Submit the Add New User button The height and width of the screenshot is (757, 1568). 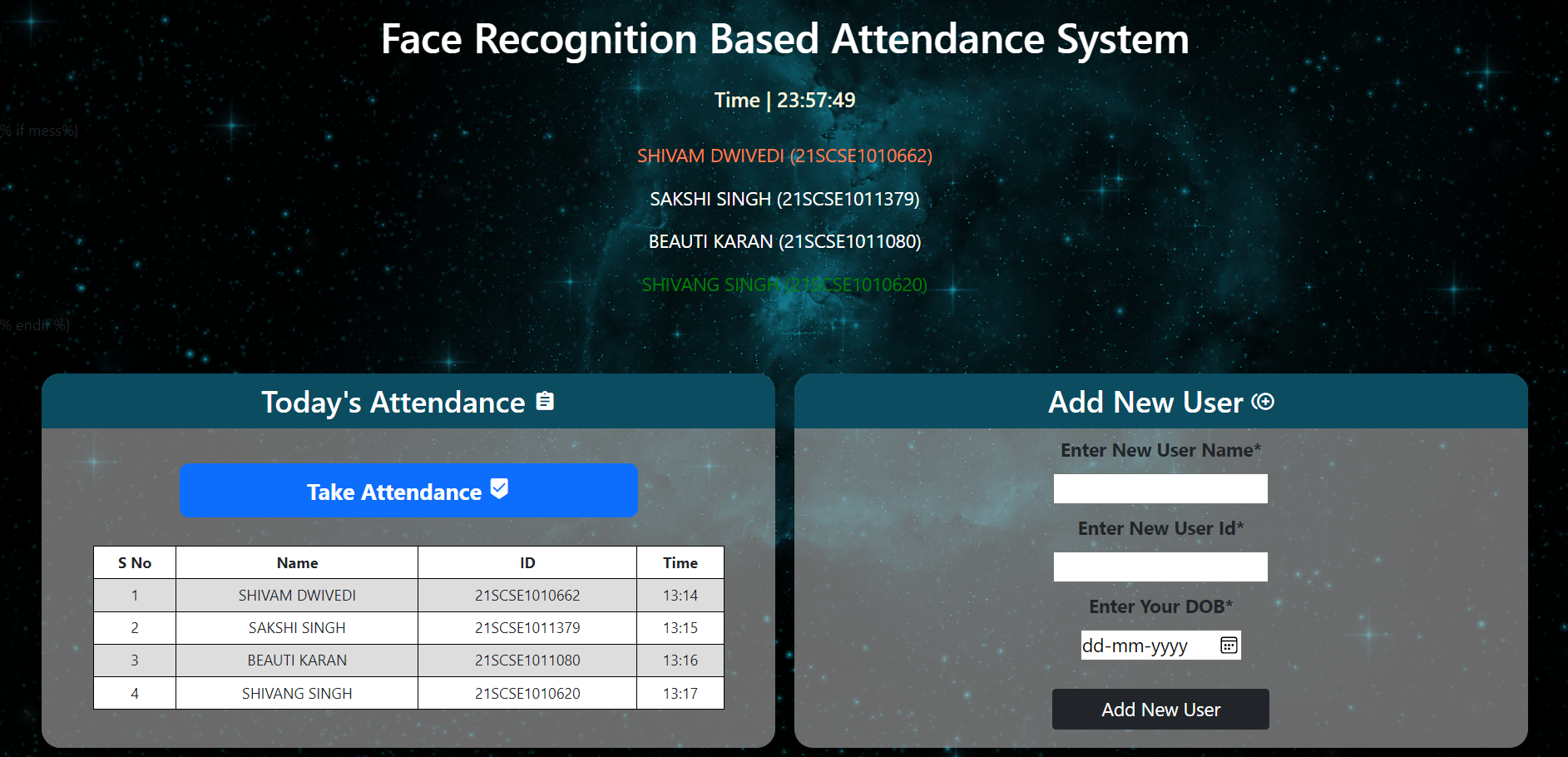[x=1160, y=710]
